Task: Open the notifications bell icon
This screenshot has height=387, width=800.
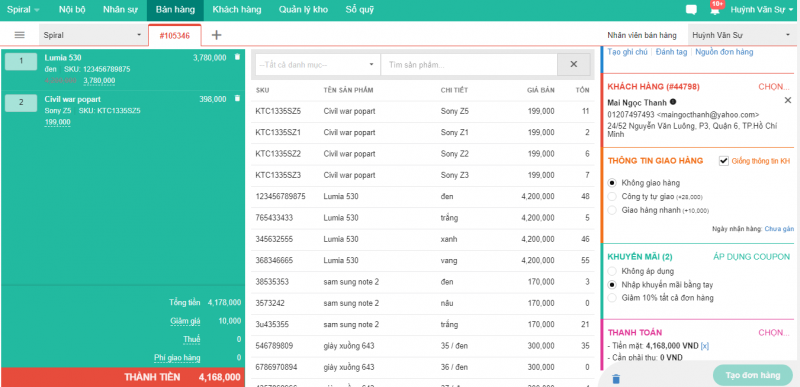Action: 715,11
